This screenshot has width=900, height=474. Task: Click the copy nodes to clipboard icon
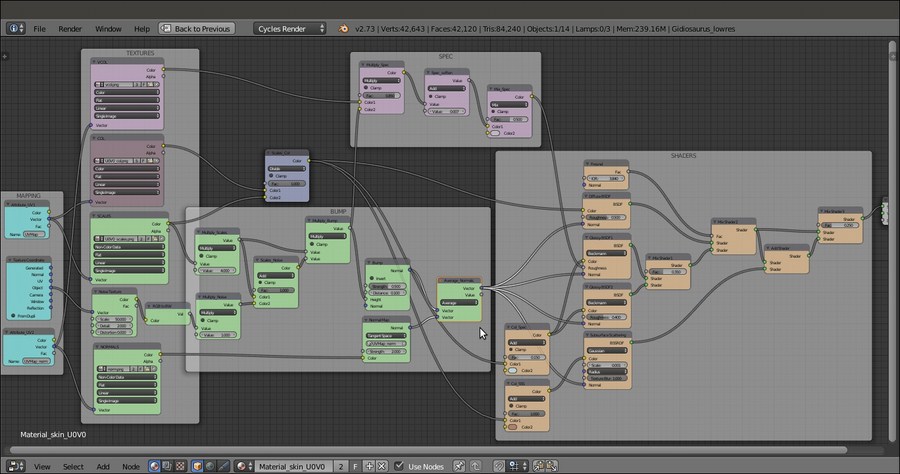click(539, 466)
